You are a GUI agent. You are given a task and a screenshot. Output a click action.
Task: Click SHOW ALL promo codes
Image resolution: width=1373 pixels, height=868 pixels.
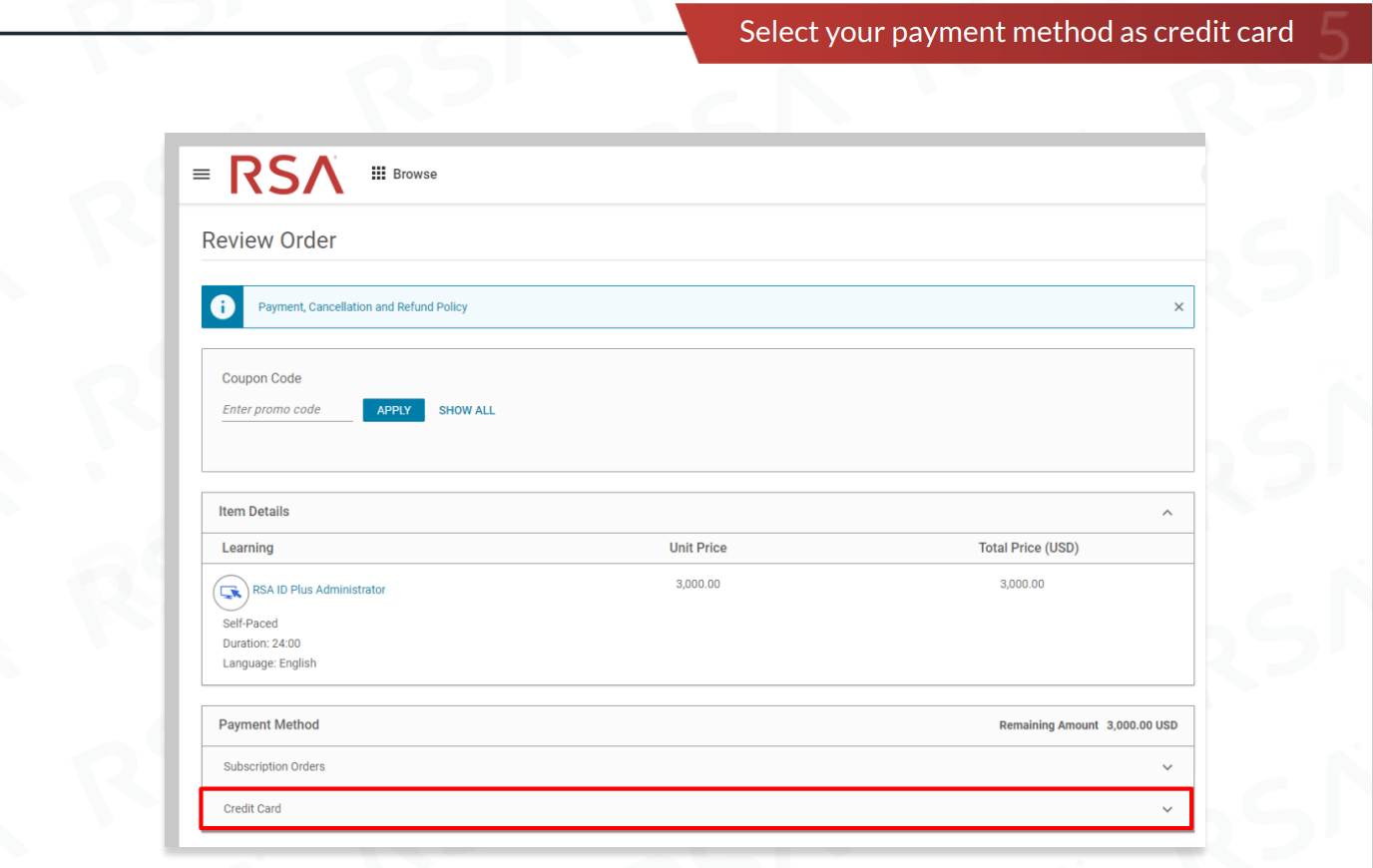(466, 410)
